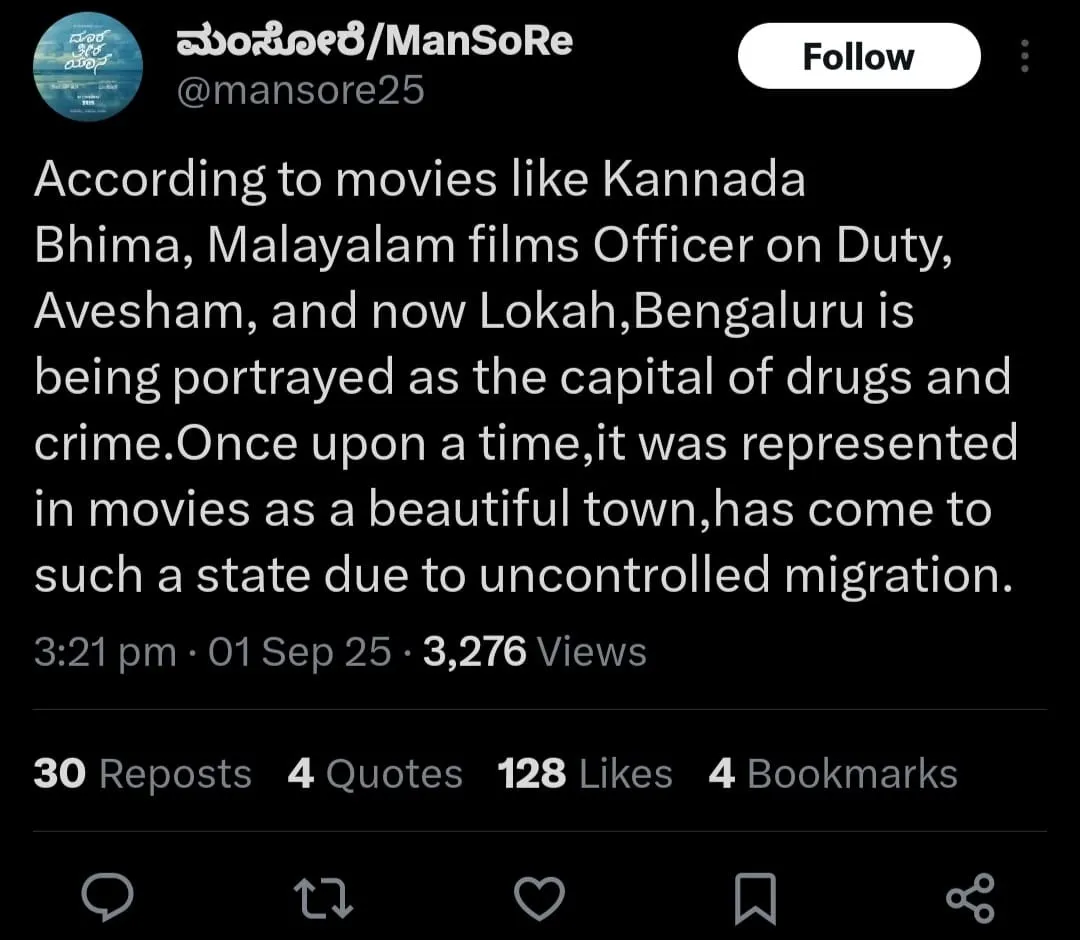Open the ManSoRe display name profile

374,41
